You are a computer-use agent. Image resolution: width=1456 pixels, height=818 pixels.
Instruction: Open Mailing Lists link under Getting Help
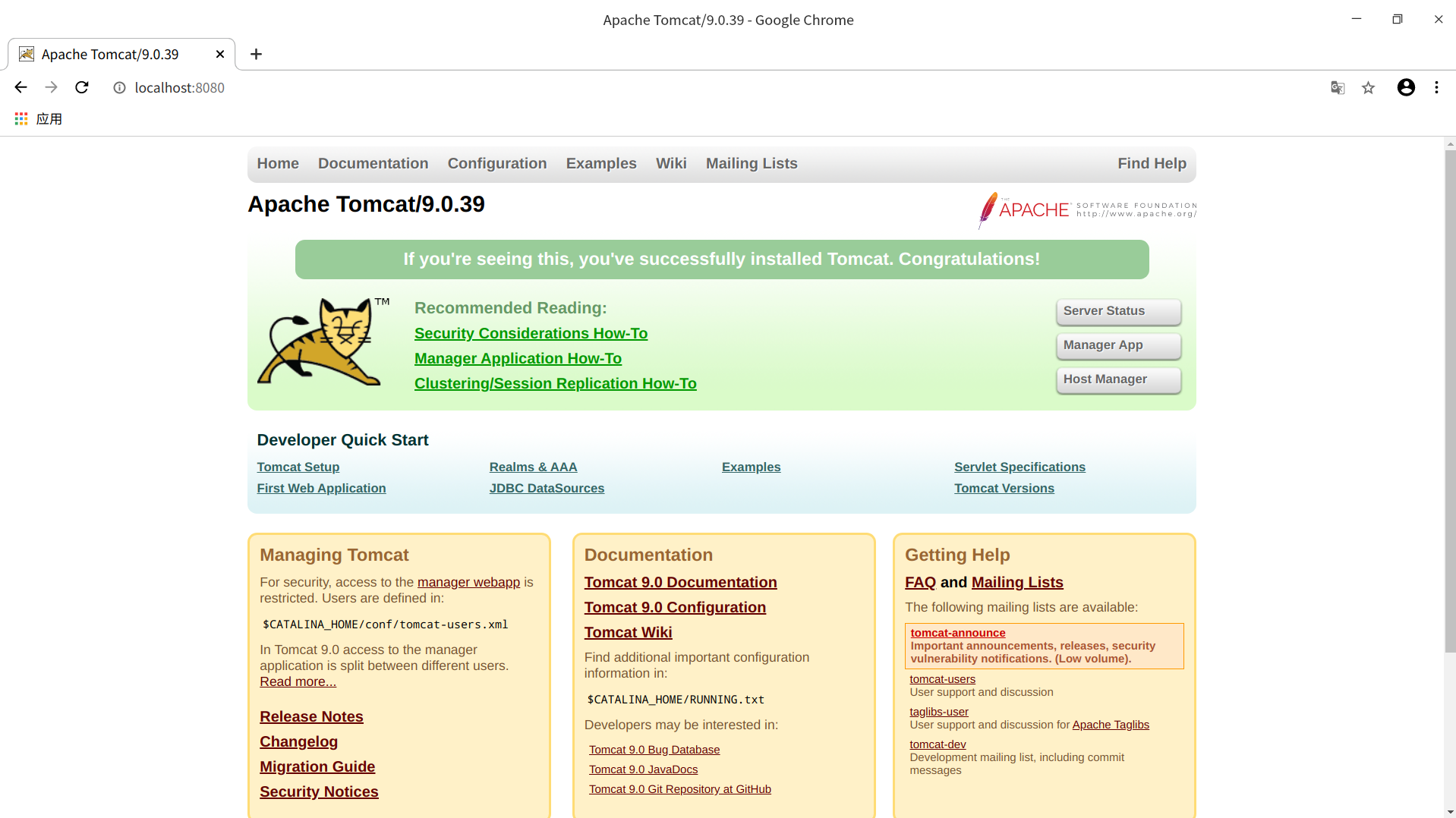coord(1017,582)
